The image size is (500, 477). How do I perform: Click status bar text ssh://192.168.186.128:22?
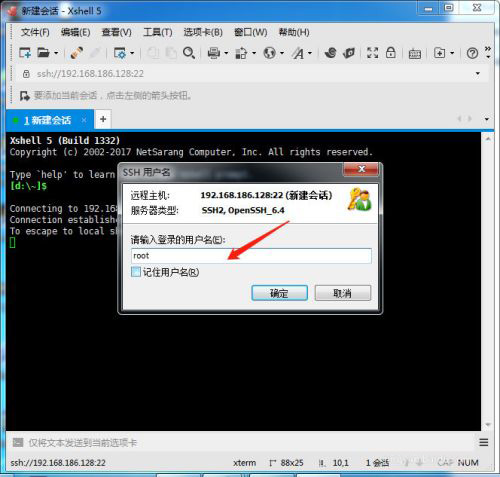pyautogui.click(x=58, y=463)
